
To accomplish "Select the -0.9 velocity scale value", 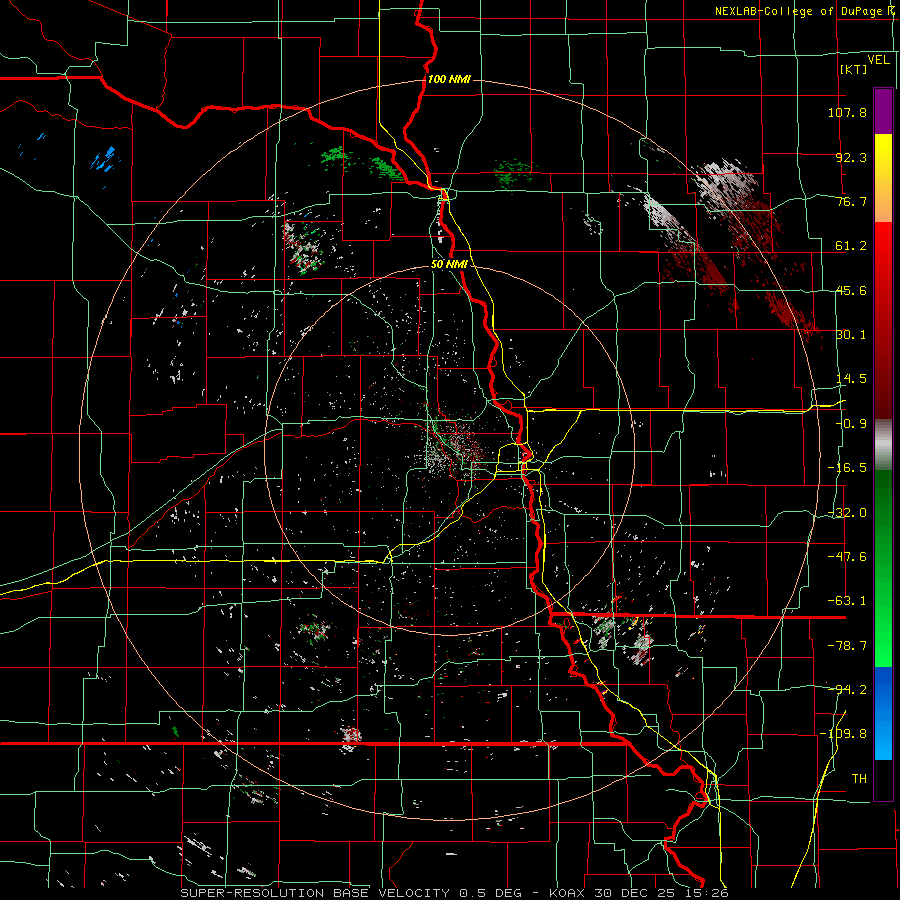I will click(851, 424).
